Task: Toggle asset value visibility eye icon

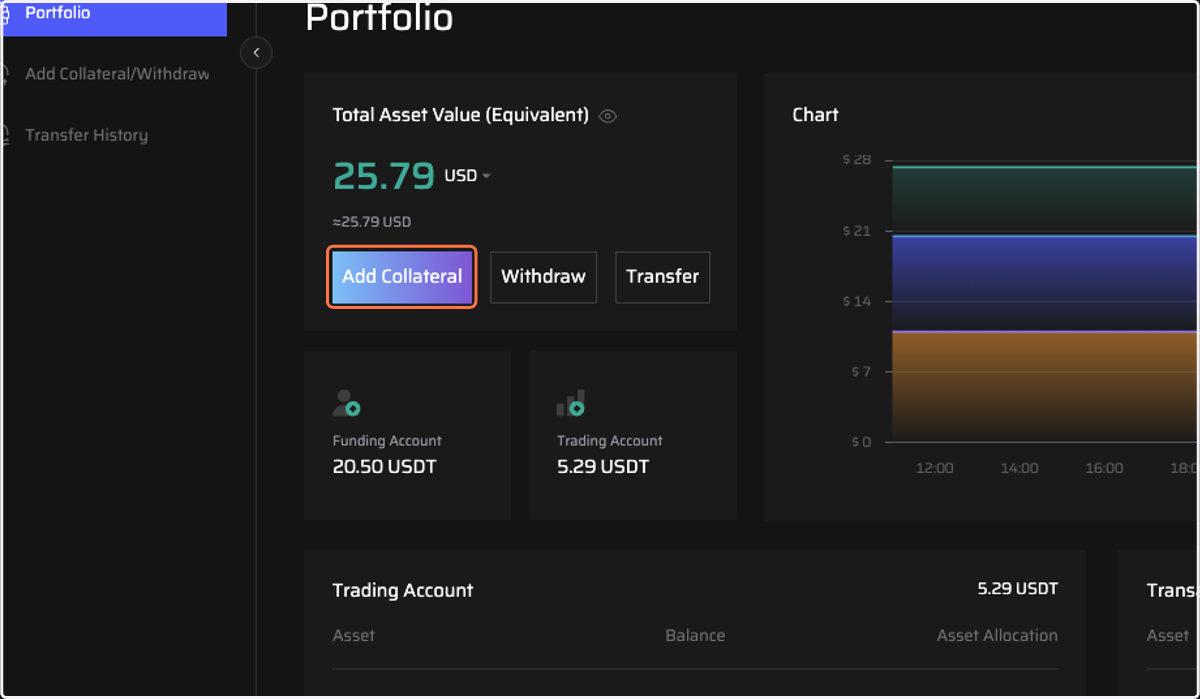Action: click(x=607, y=116)
